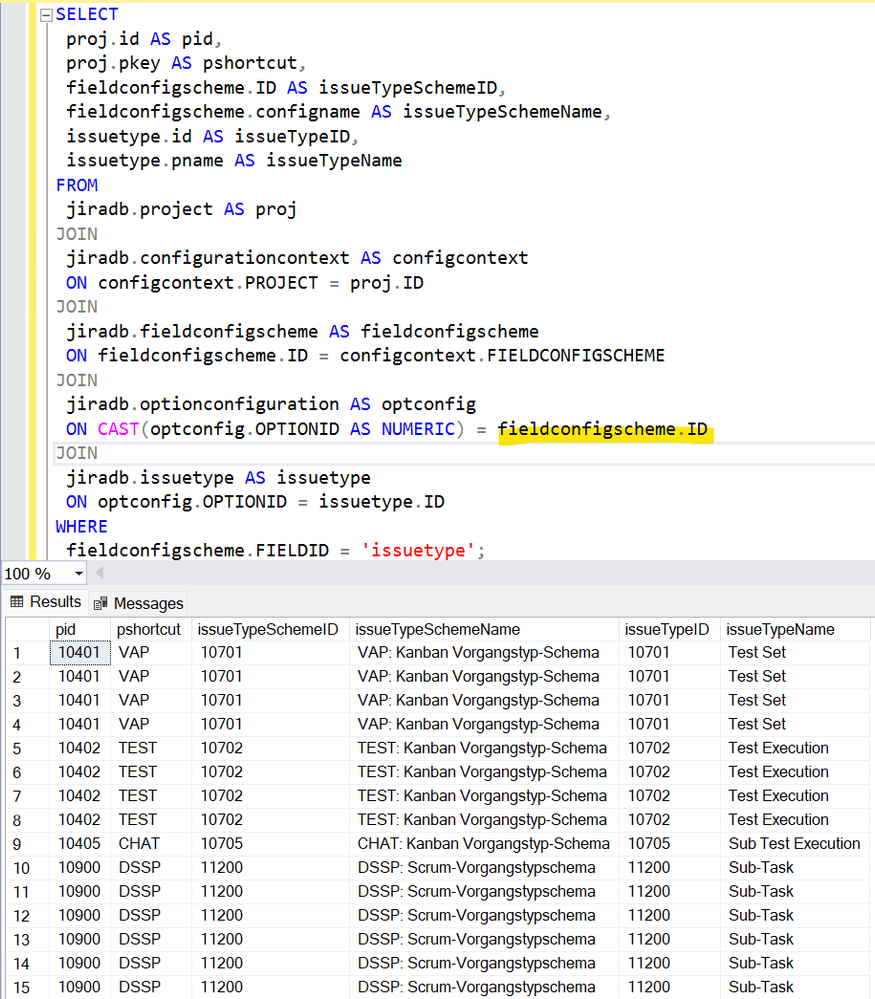Click the Messages tab icon
875x999 pixels.
pos(100,603)
